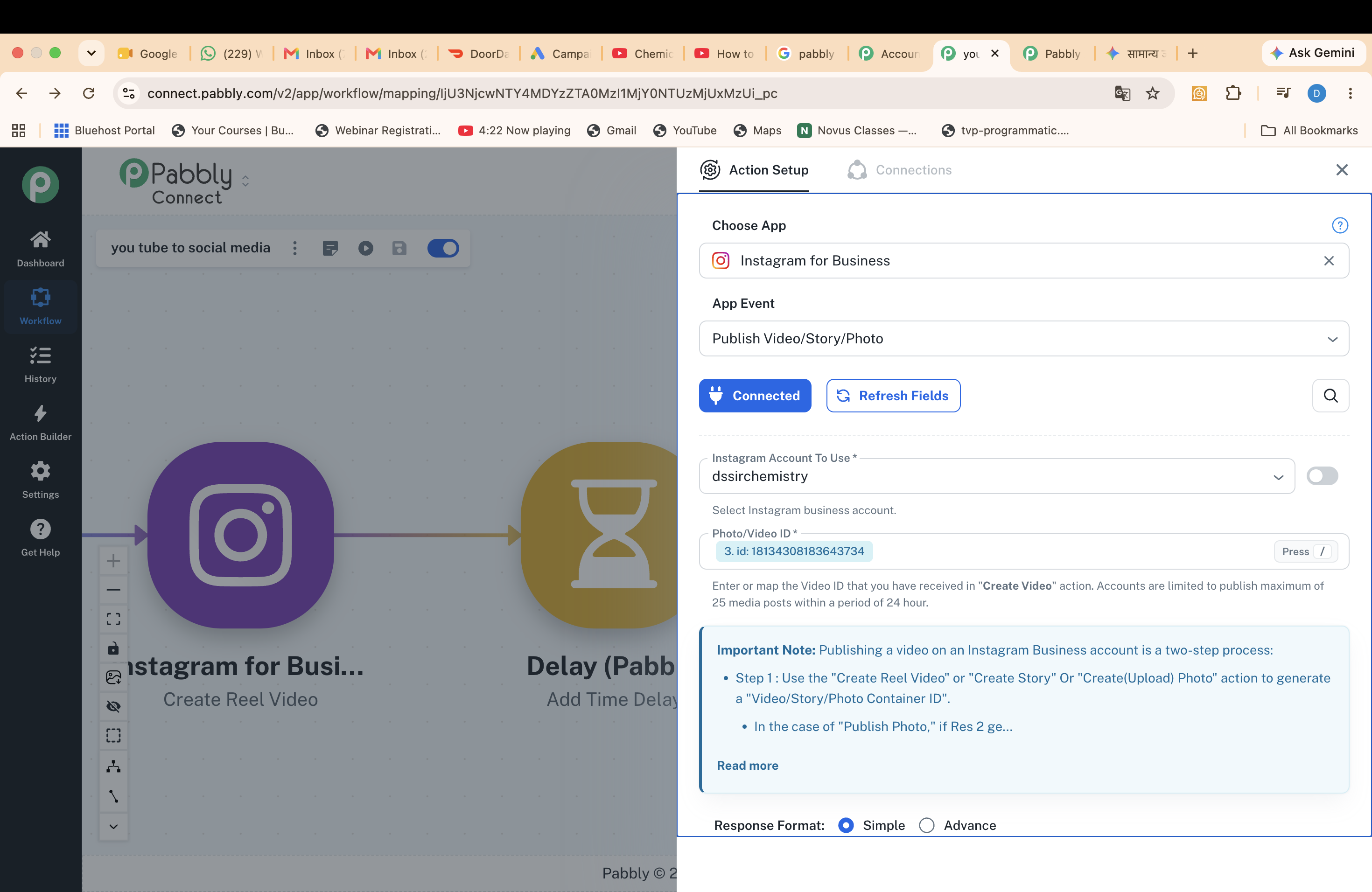The height and width of the screenshot is (892, 1372).
Task: Open the Choose App help icon
Action: click(1340, 225)
